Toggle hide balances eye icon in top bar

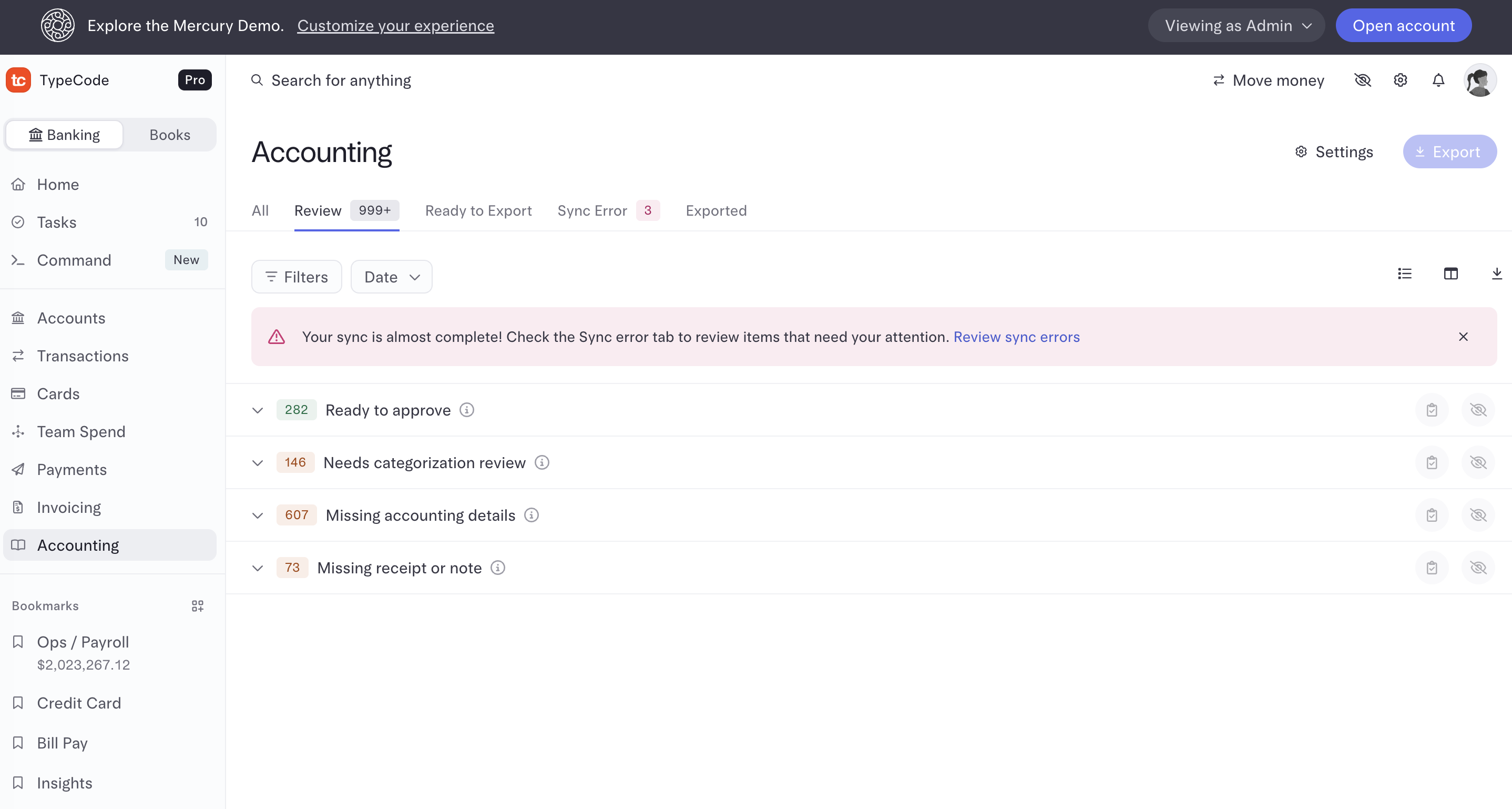point(1362,80)
